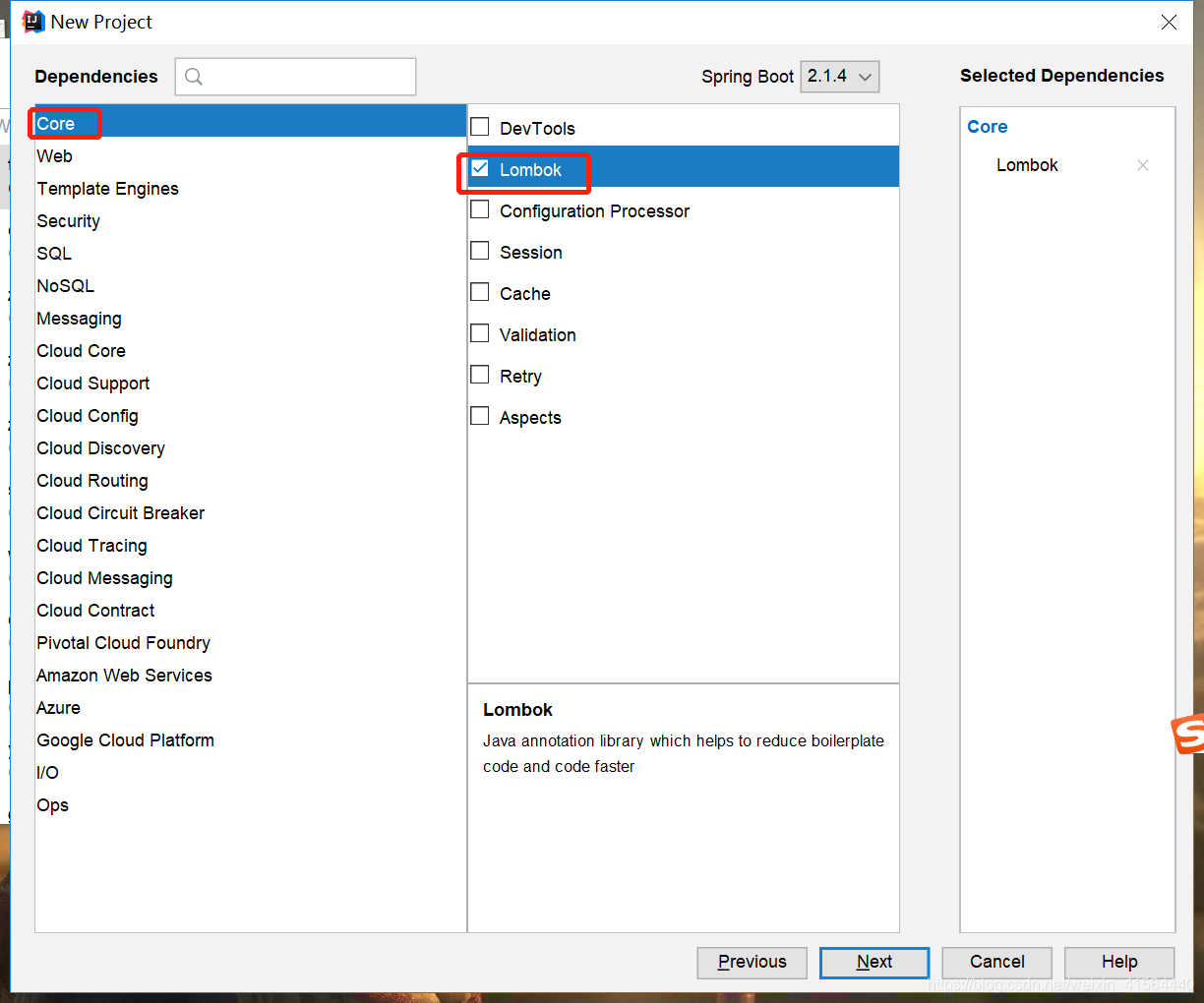The width and height of the screenshot is (1204, 1003).
Task: Select the Cloud Contract category
Action: 251,611
